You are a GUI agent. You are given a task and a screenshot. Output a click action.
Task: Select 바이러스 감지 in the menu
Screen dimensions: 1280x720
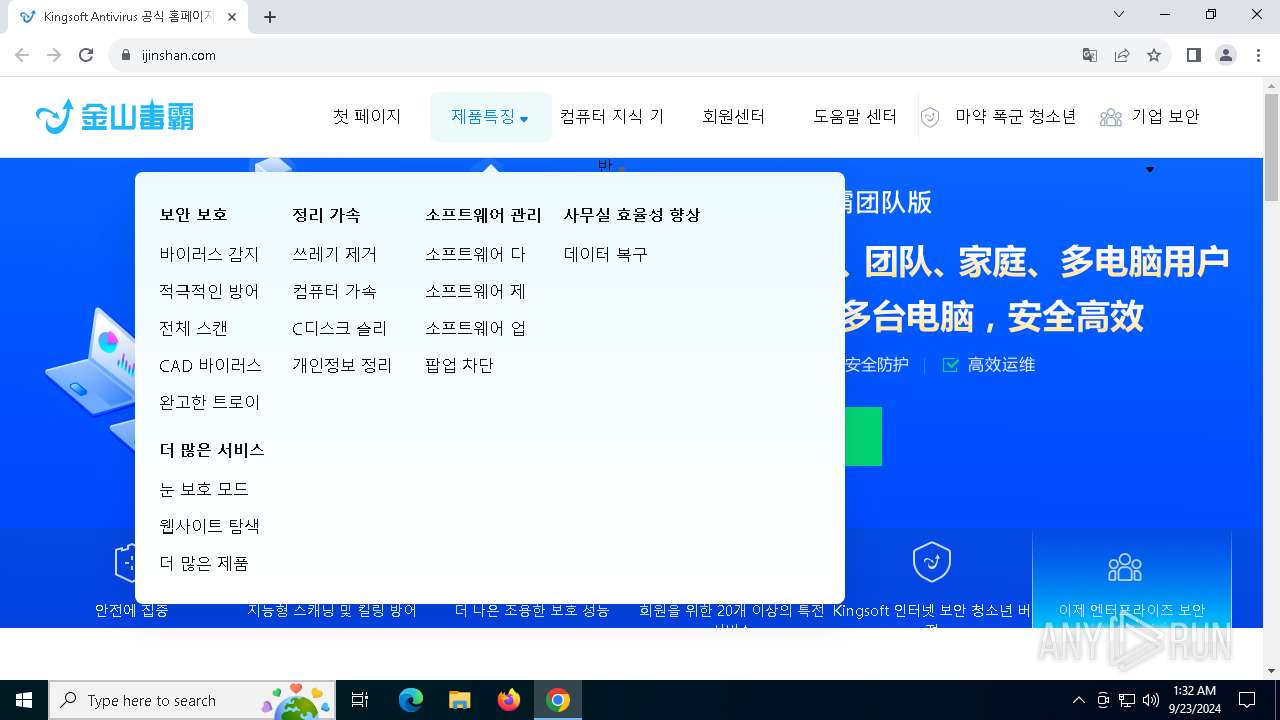[x=209, y=255]
